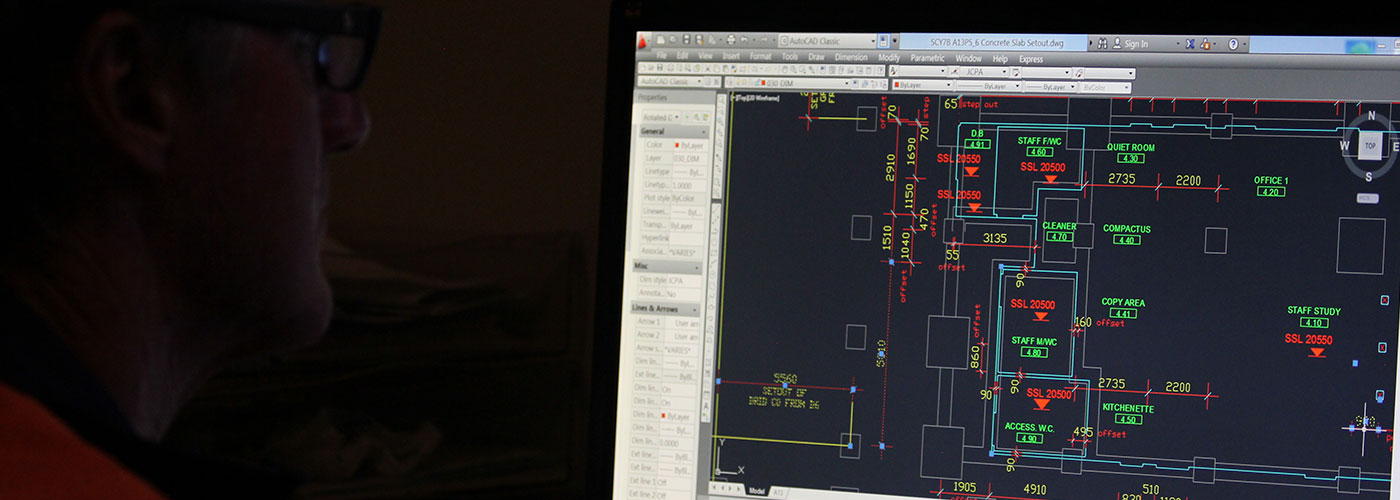Open the Draw menu
The height and width of the screenshot is (500, 1400).
pos(816,57)
